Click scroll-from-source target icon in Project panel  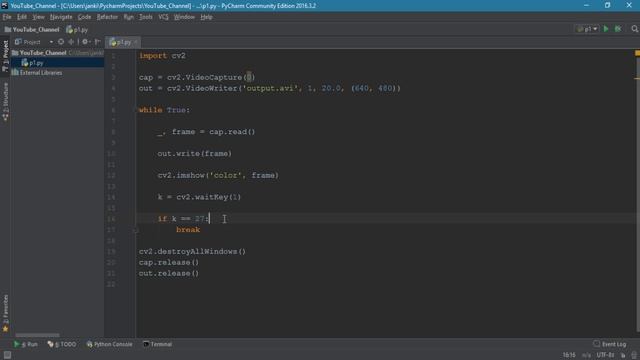(x=61, y=42)
